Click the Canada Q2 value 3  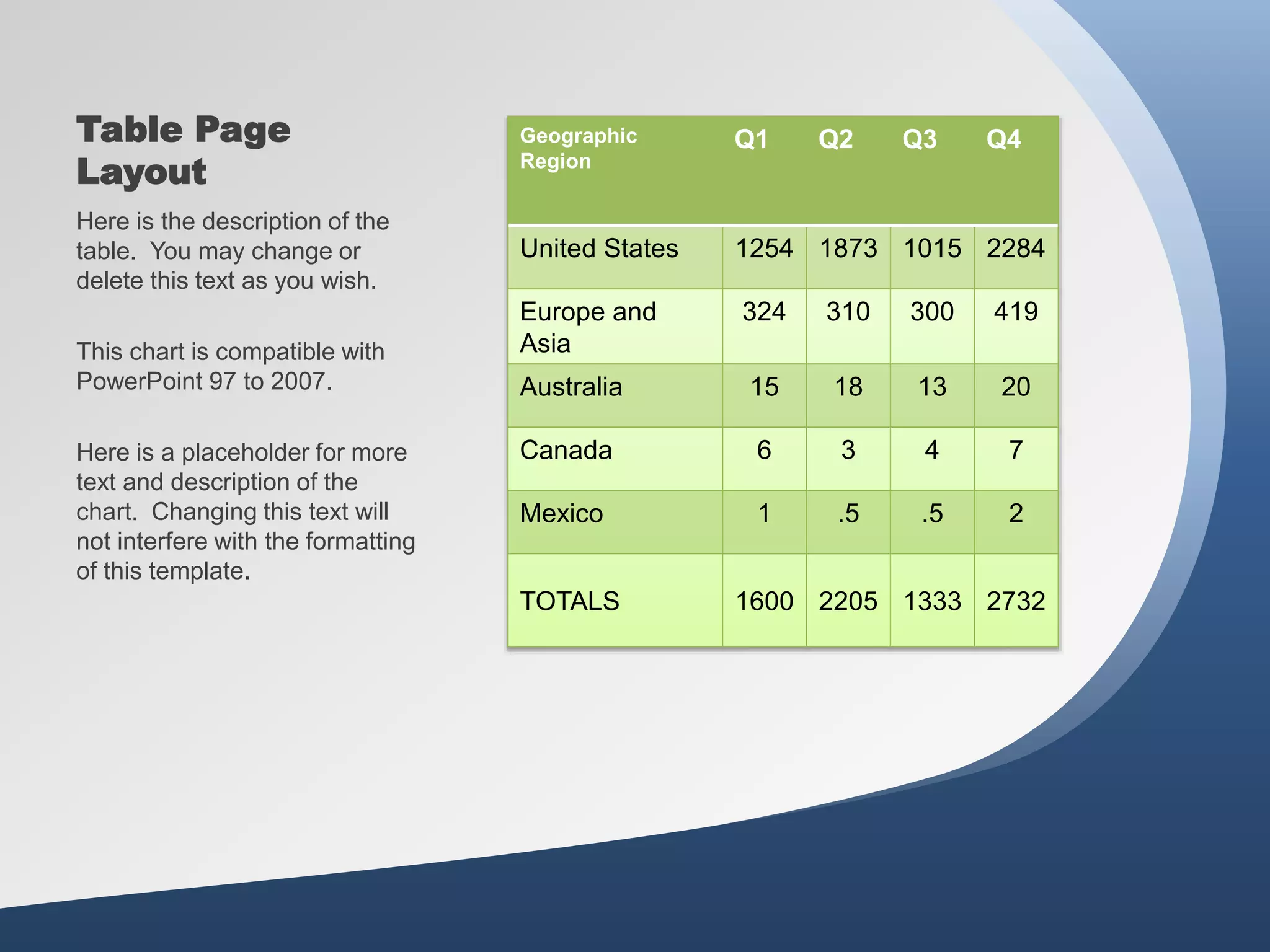tap(848, 451)
